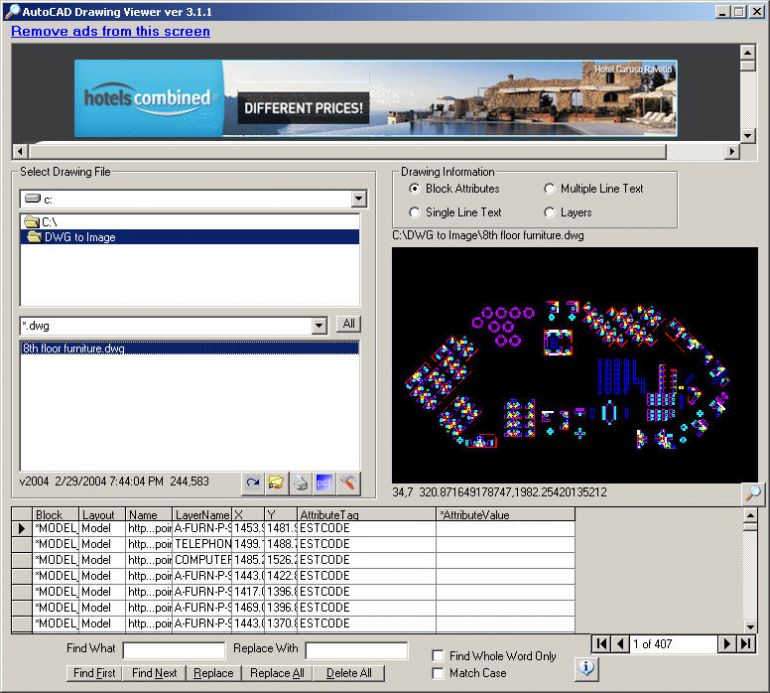Screen dimensions: 770x693
Task: Select the DWG to Image folder
Action: pyautogui.click(x=79, y=237)
